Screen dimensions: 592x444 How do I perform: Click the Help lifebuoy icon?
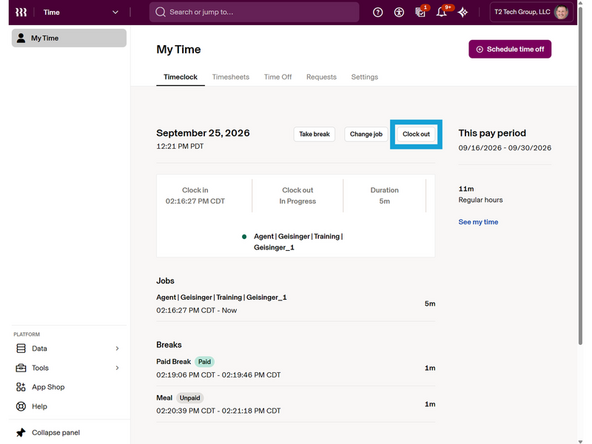tap(21, 406)
